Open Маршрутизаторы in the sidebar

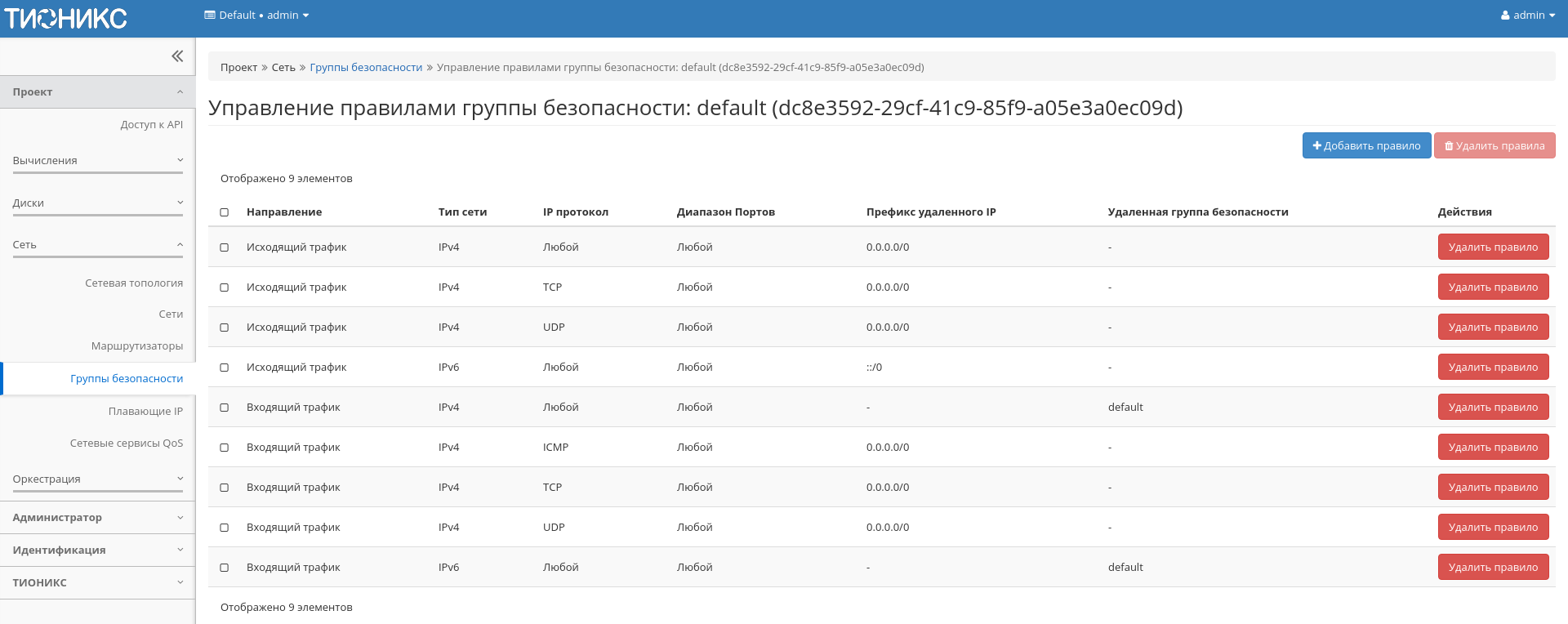click(137, 346)
